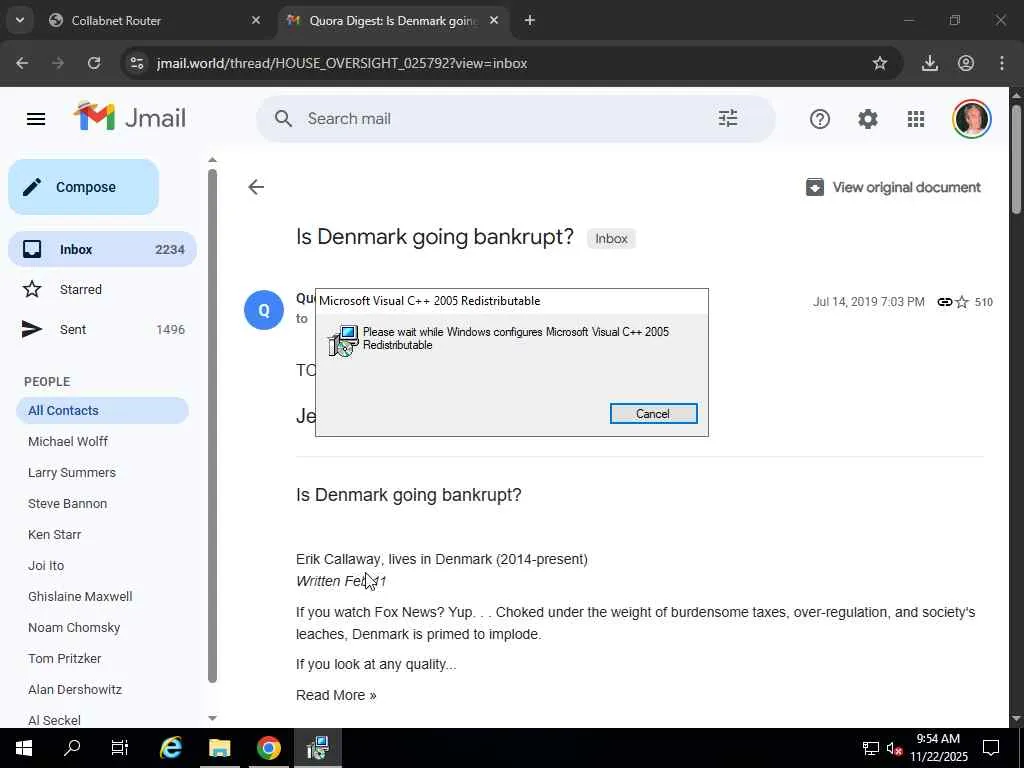Select contact Larry Summers

coord(72,473)
